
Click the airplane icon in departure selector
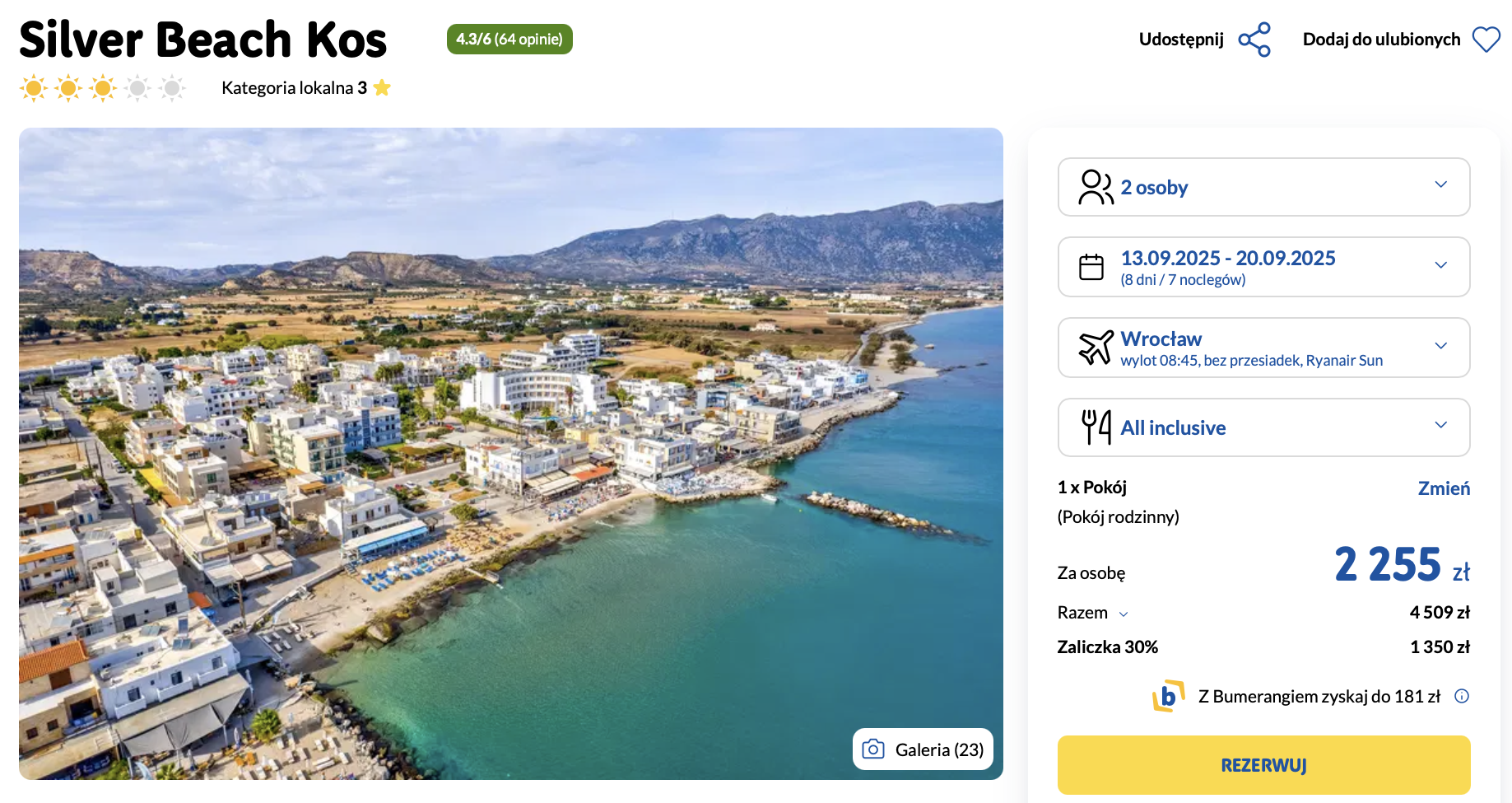1096,348
